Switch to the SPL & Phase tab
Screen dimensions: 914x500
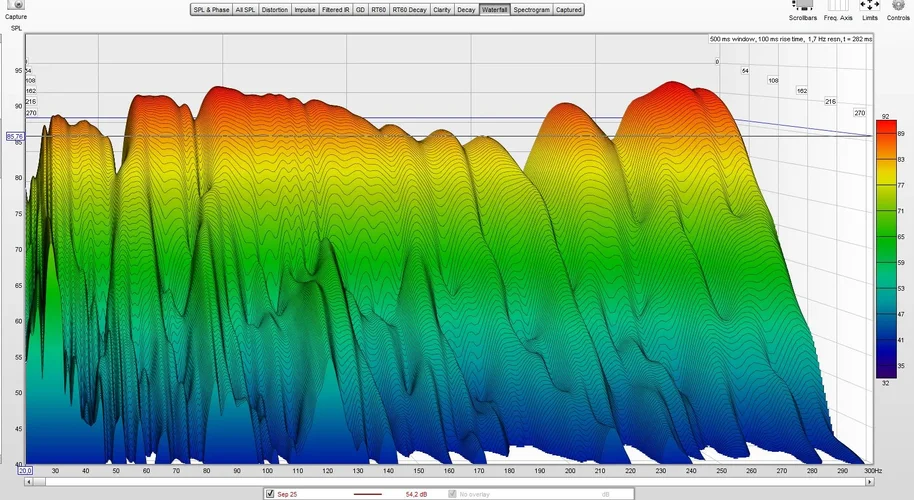pos(210,10)
